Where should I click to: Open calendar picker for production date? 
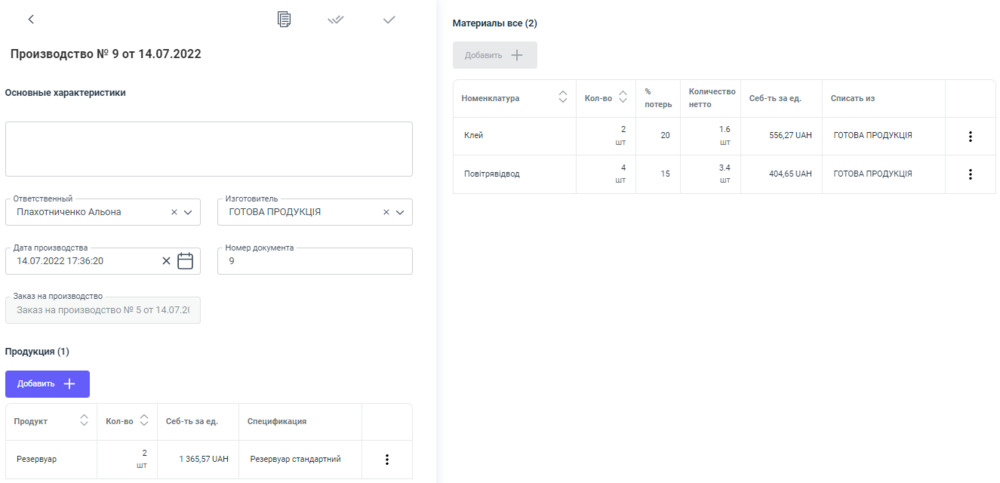click(x=185, y=261)
